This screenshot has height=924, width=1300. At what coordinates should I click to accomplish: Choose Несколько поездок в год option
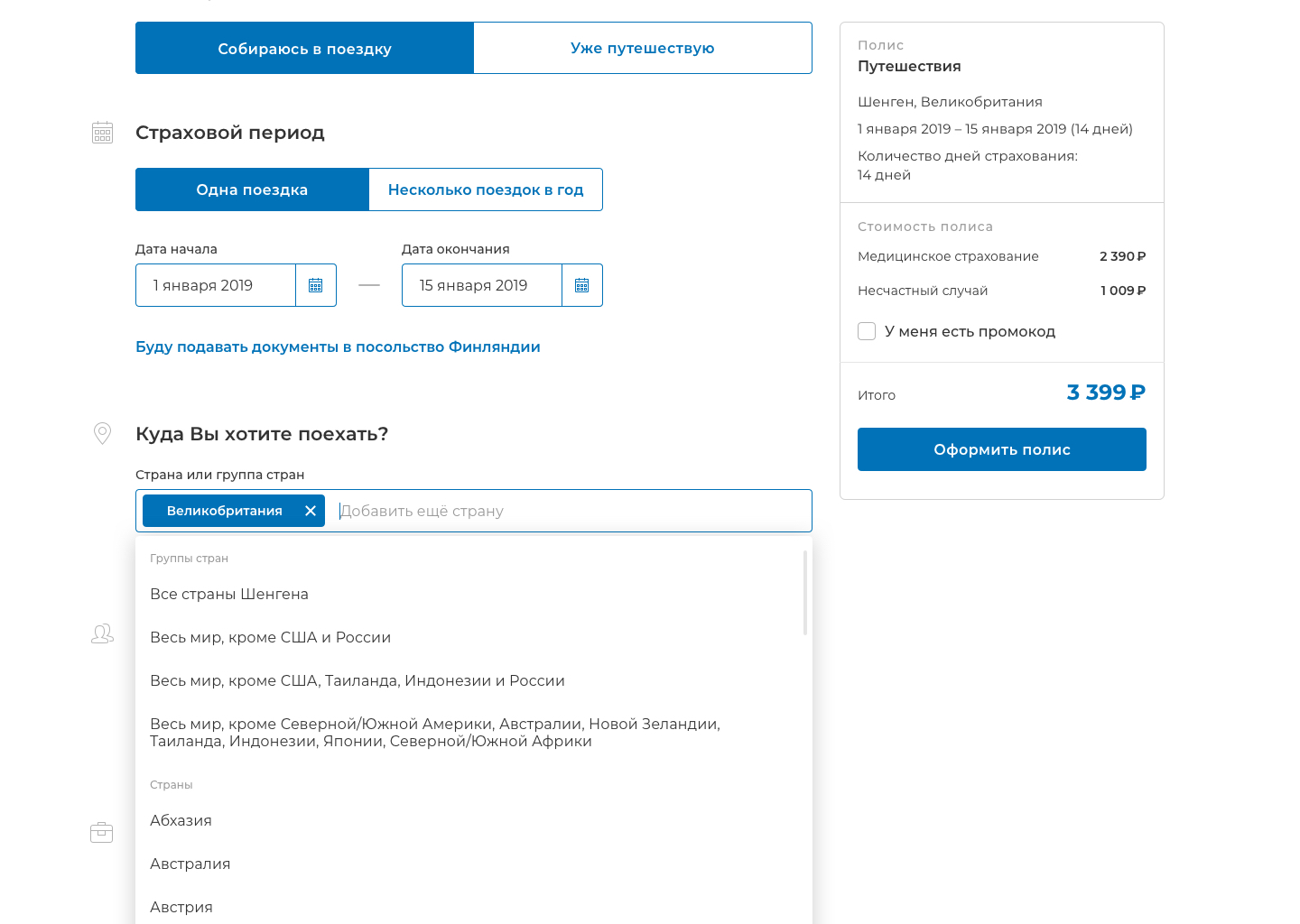(486, 189)
